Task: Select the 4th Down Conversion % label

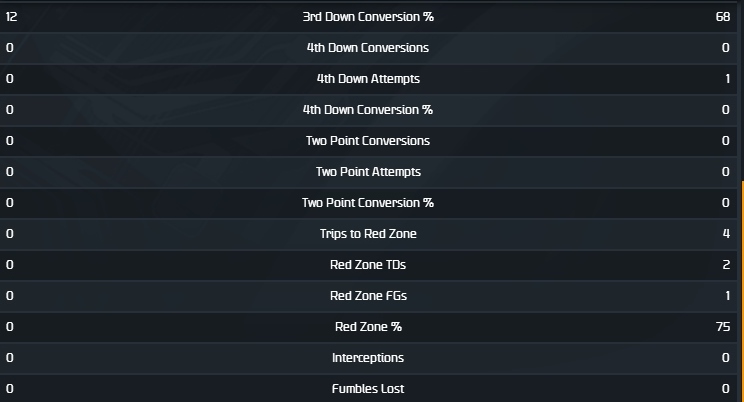Action: coord(367,110)
